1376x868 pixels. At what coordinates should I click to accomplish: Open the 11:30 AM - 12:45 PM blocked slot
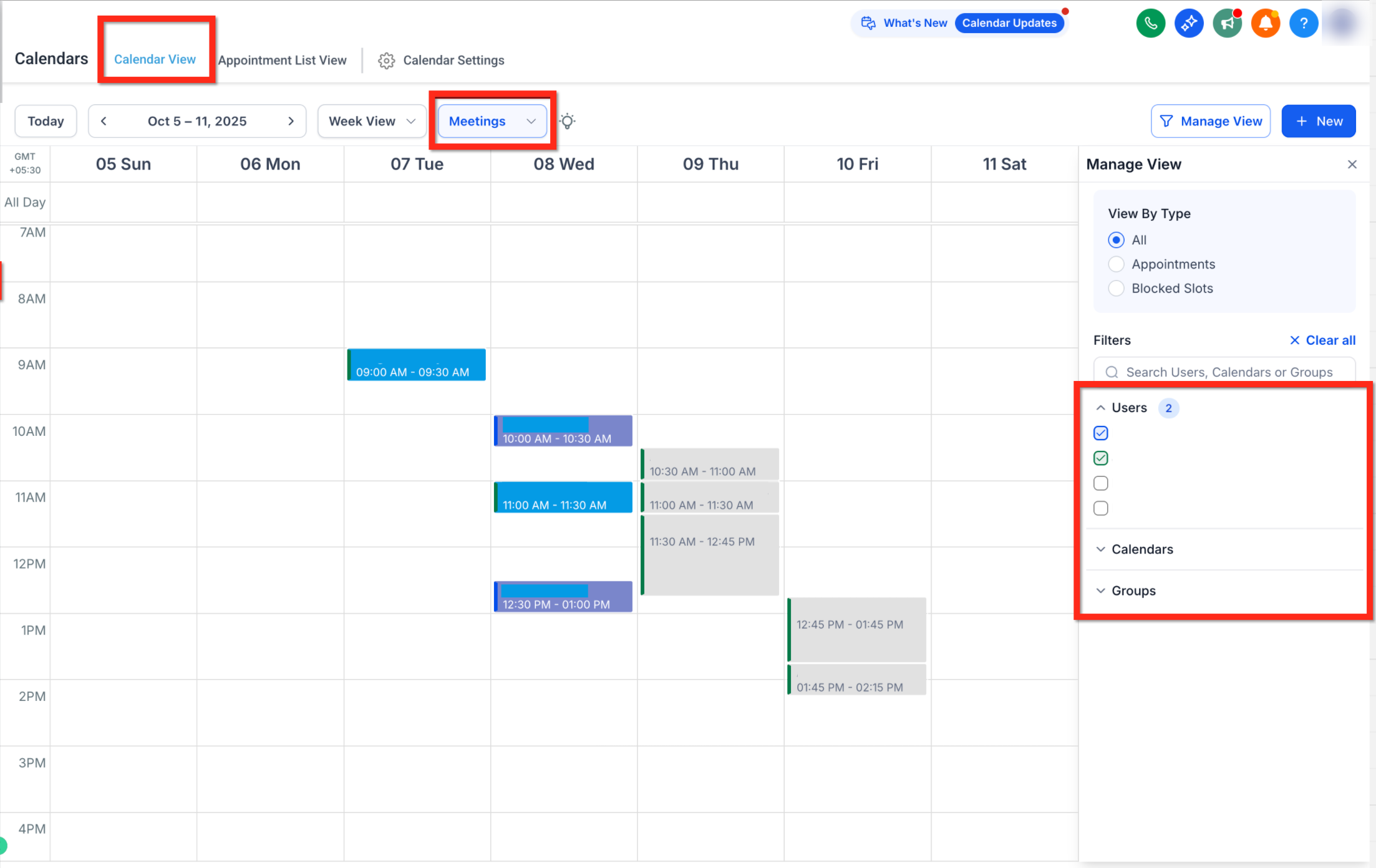[710, 555]
